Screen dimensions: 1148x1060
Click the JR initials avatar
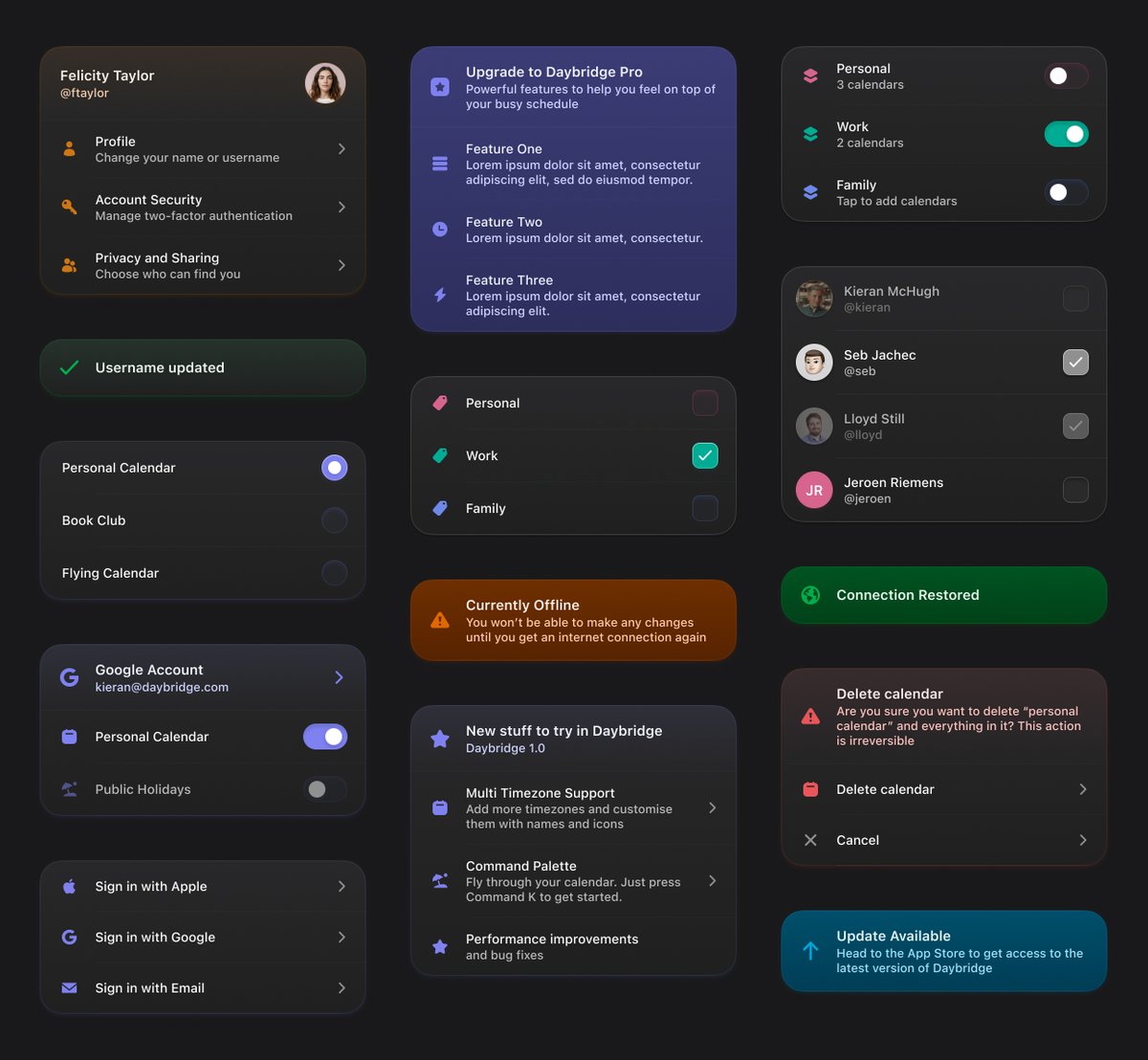[814, 490]
